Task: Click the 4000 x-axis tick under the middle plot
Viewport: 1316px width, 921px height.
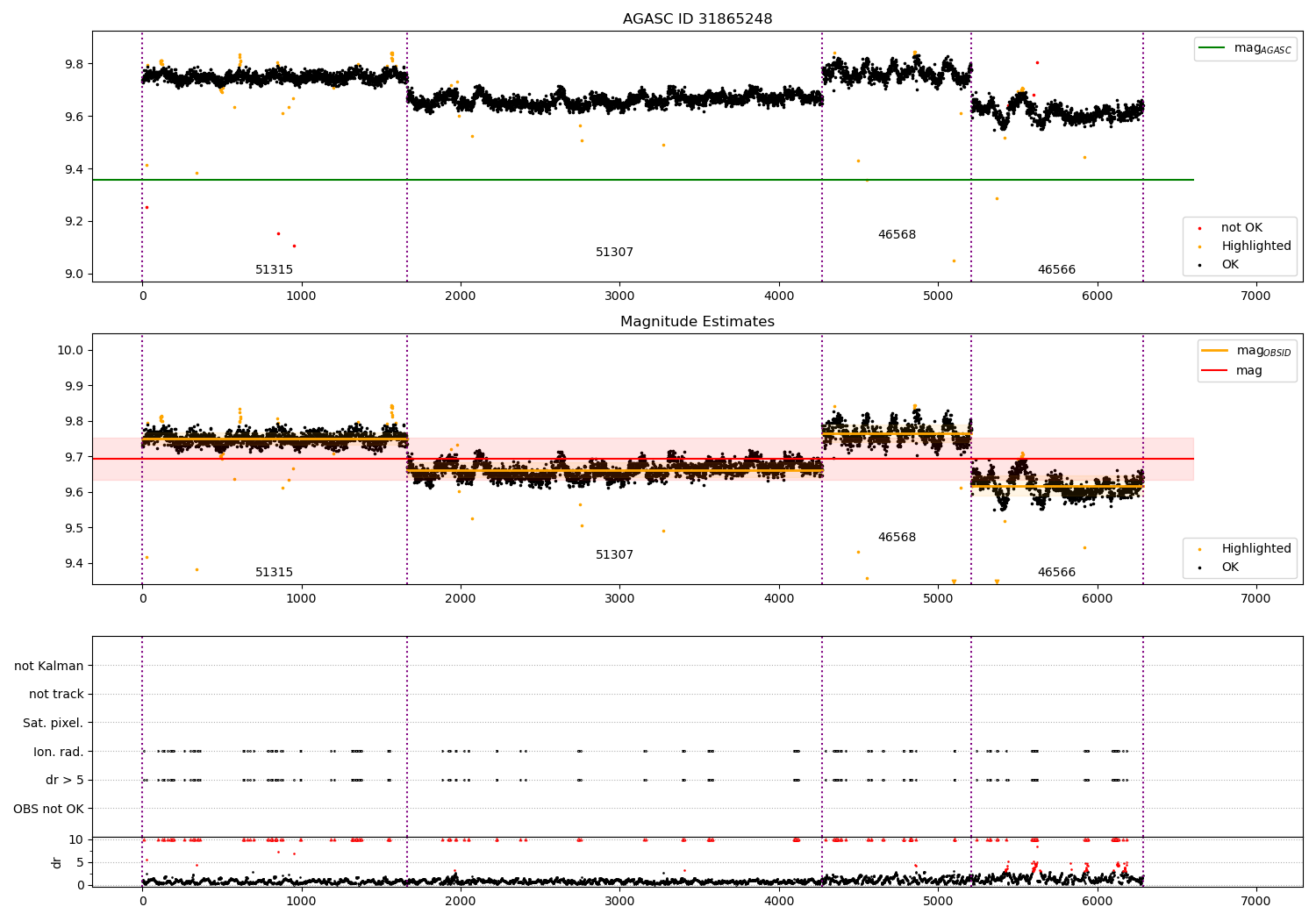Action: tap(779, 598)
